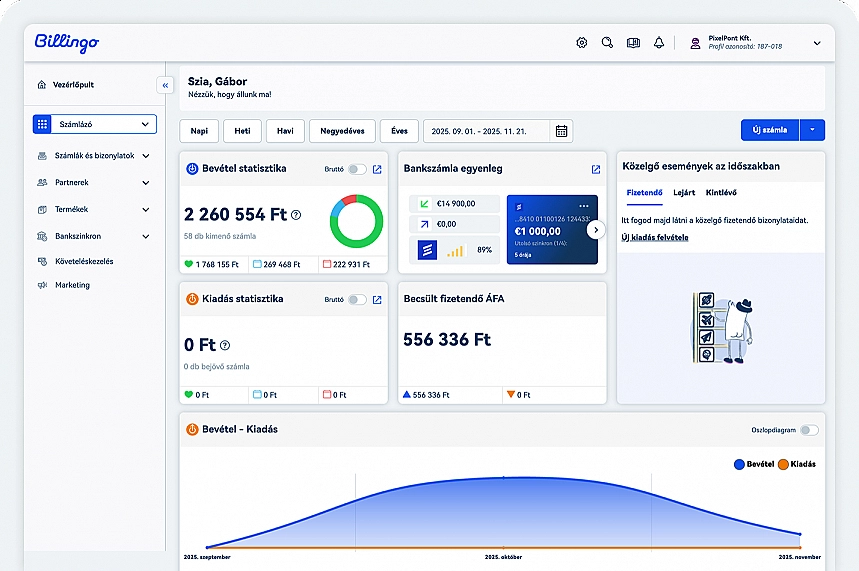Screen dimensions: 859x571
Task: Click the Havi period button
Action: point(285,131)
